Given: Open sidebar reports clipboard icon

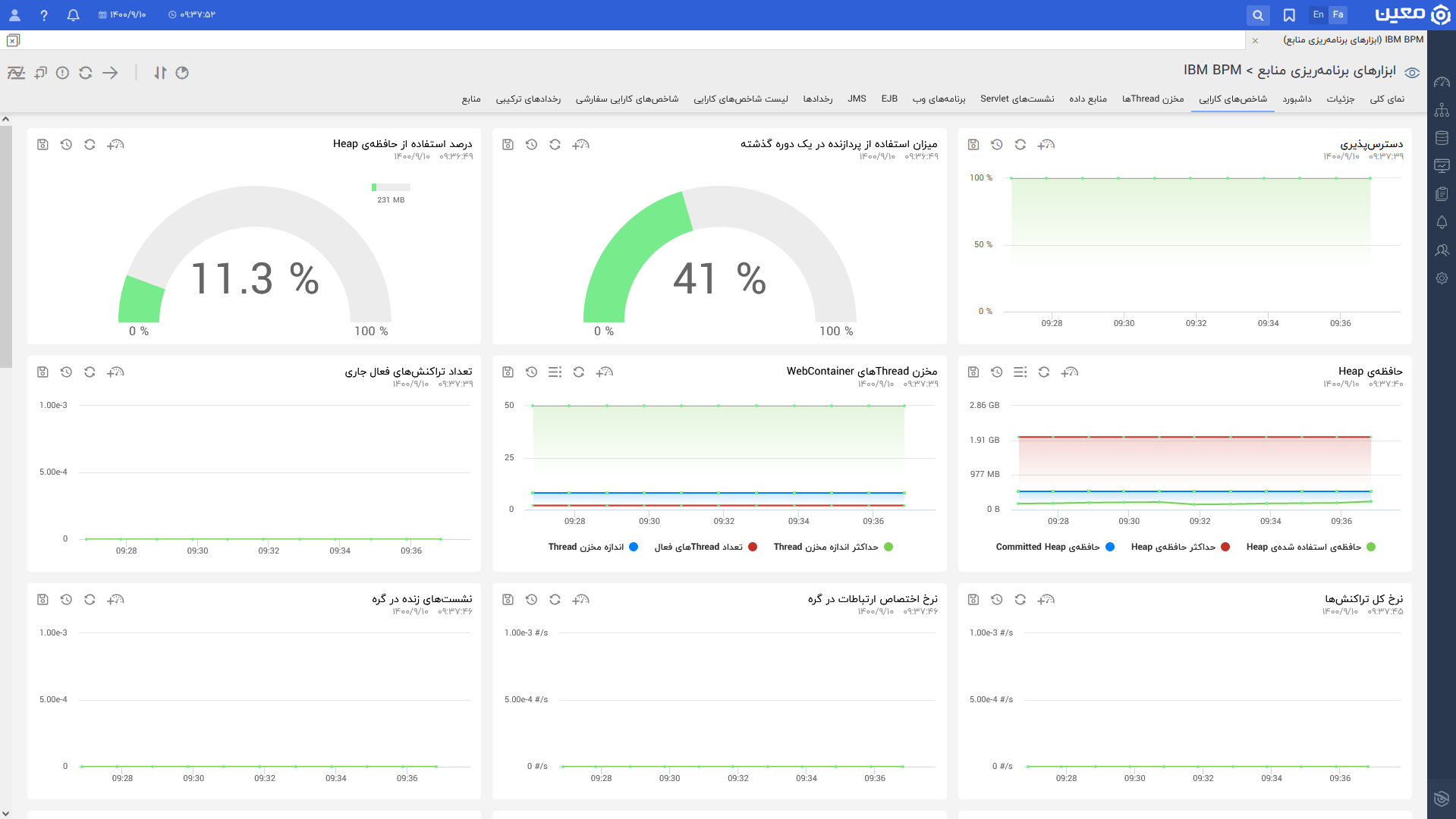Looking at the screenshot, I should (1442, 194).
